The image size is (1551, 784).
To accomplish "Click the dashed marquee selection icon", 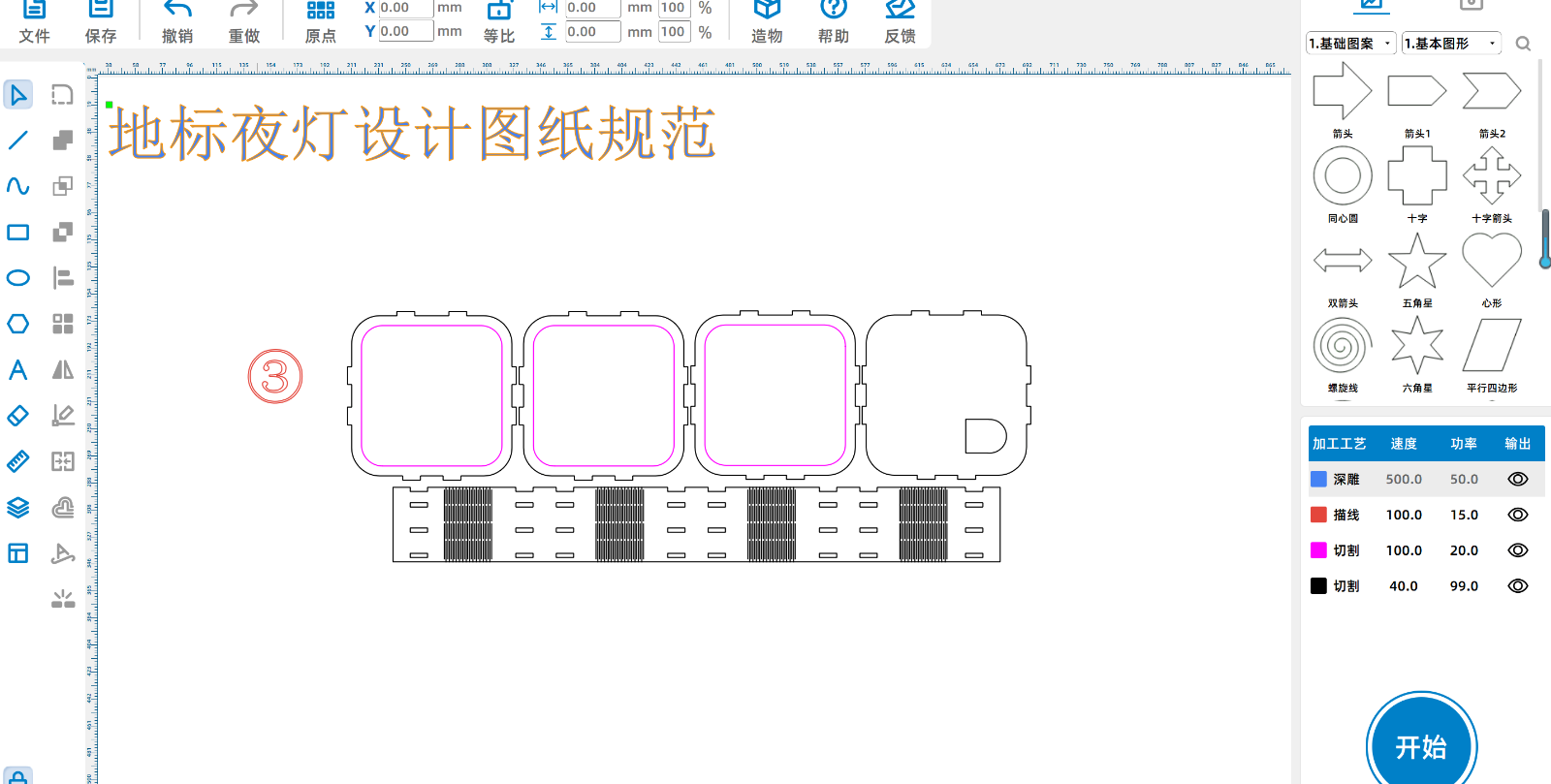I will coord(62,94).
